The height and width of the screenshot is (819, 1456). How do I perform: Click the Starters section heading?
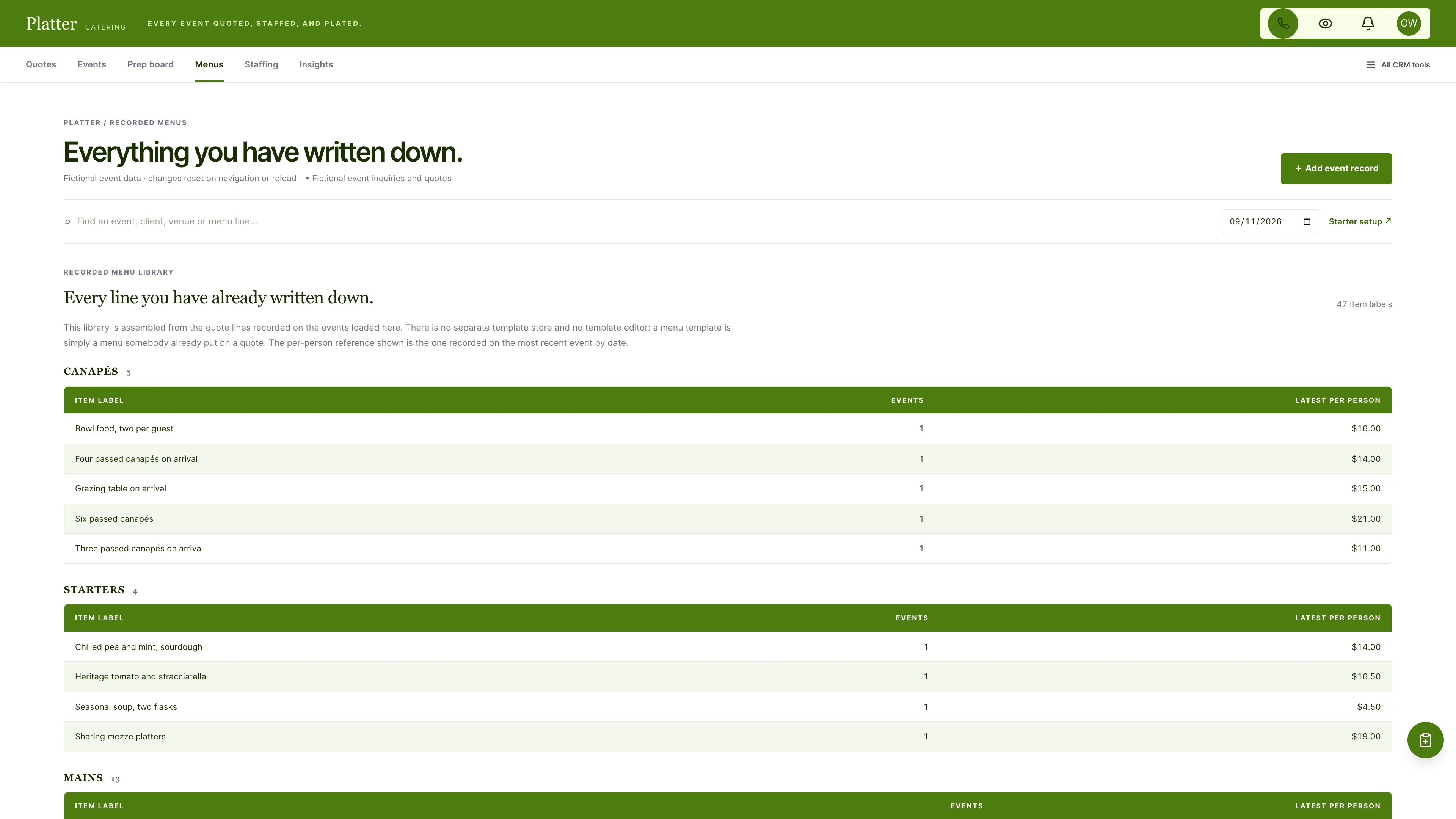[94, 590]
